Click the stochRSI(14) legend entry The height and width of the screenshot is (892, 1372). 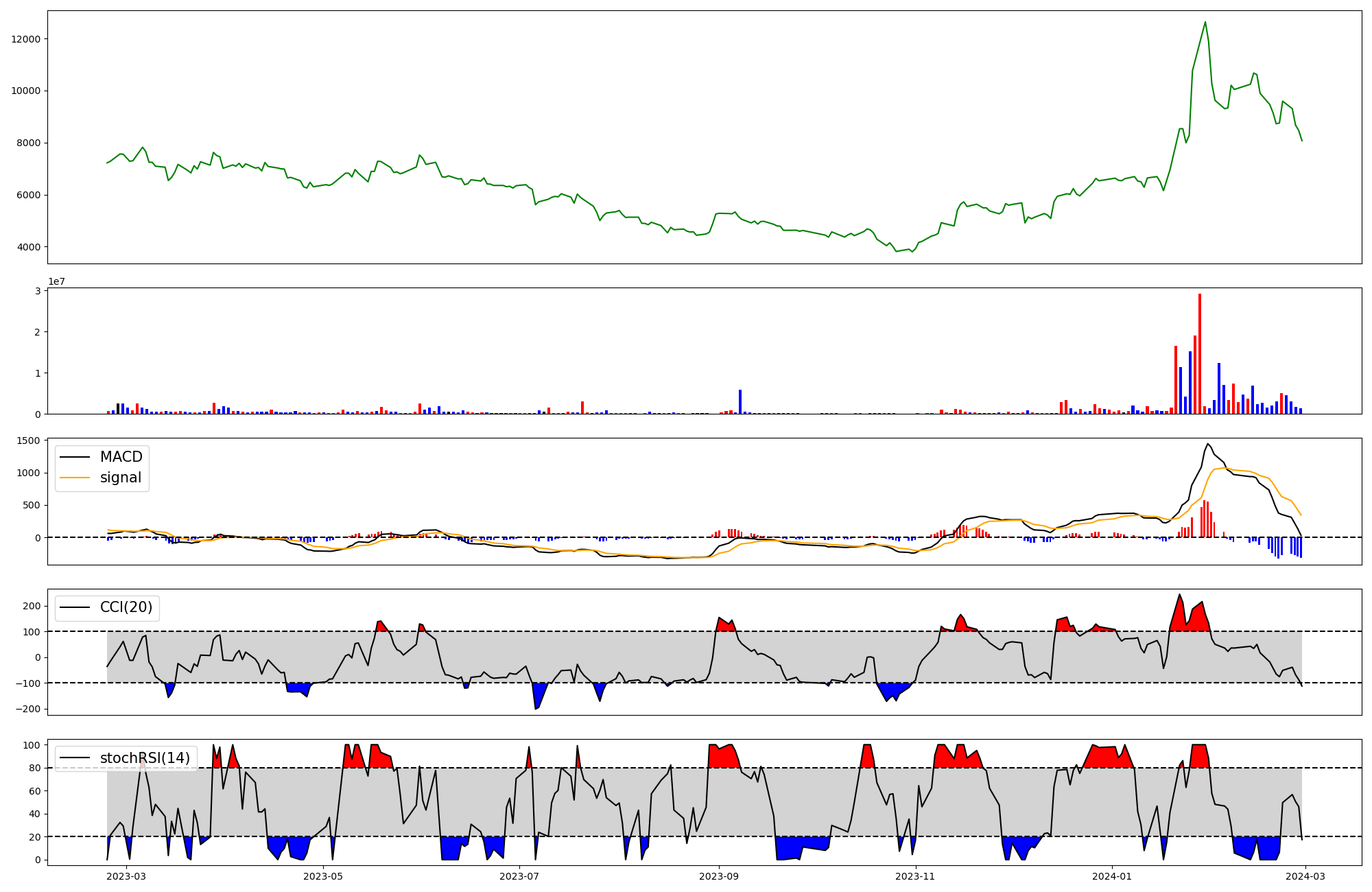[145, 758]
